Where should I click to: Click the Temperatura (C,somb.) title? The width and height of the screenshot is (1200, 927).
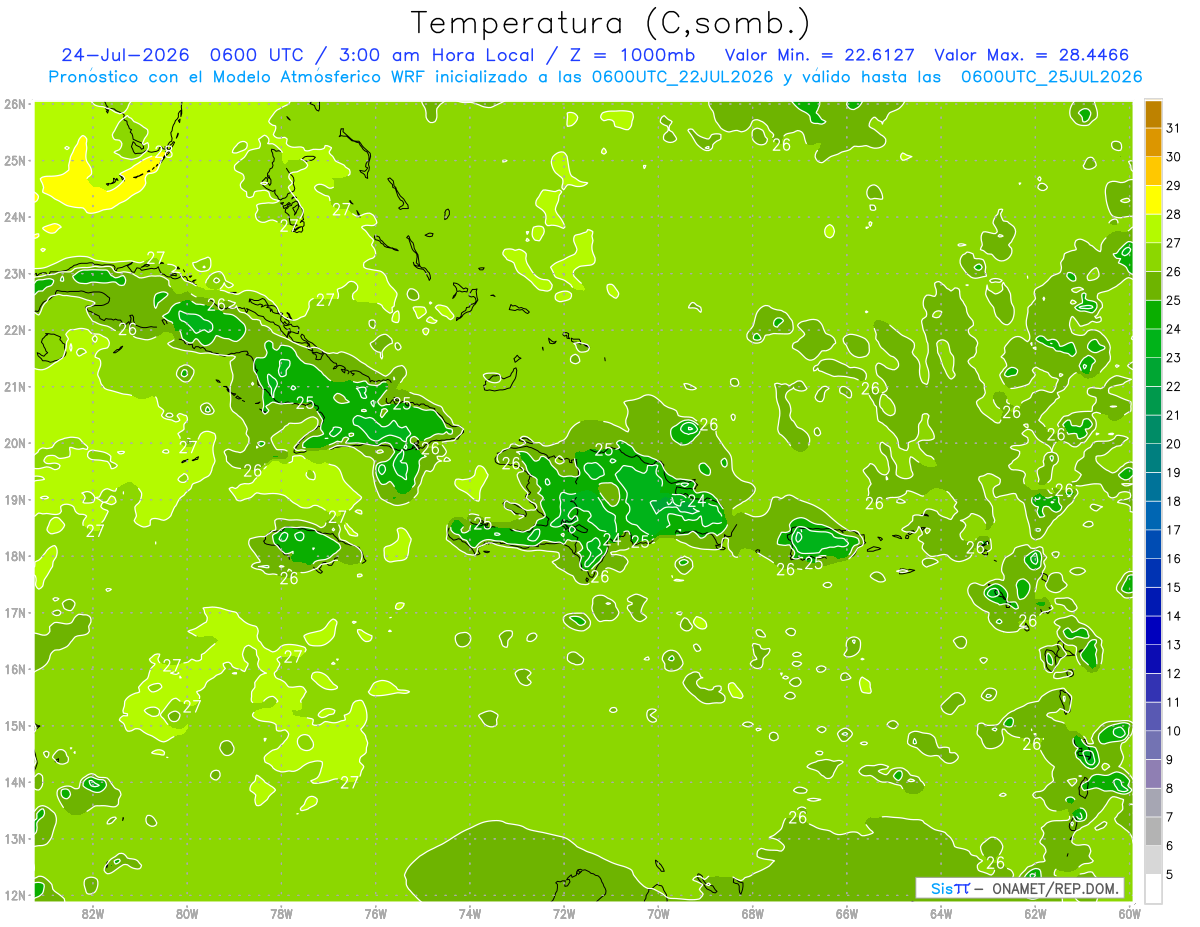[610, 23]
